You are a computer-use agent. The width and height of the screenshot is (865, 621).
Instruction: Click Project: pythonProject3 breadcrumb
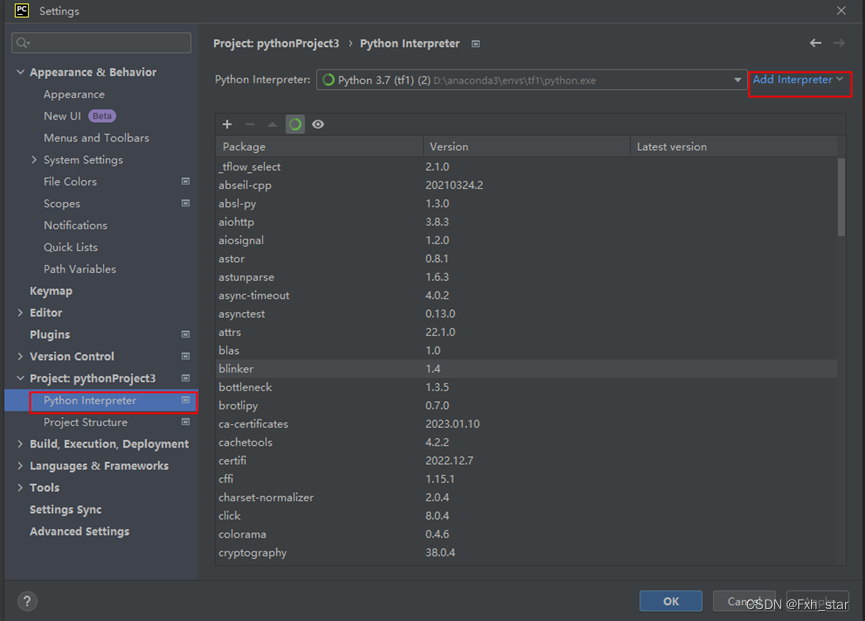pyautogui.click(x=276, y=44)
